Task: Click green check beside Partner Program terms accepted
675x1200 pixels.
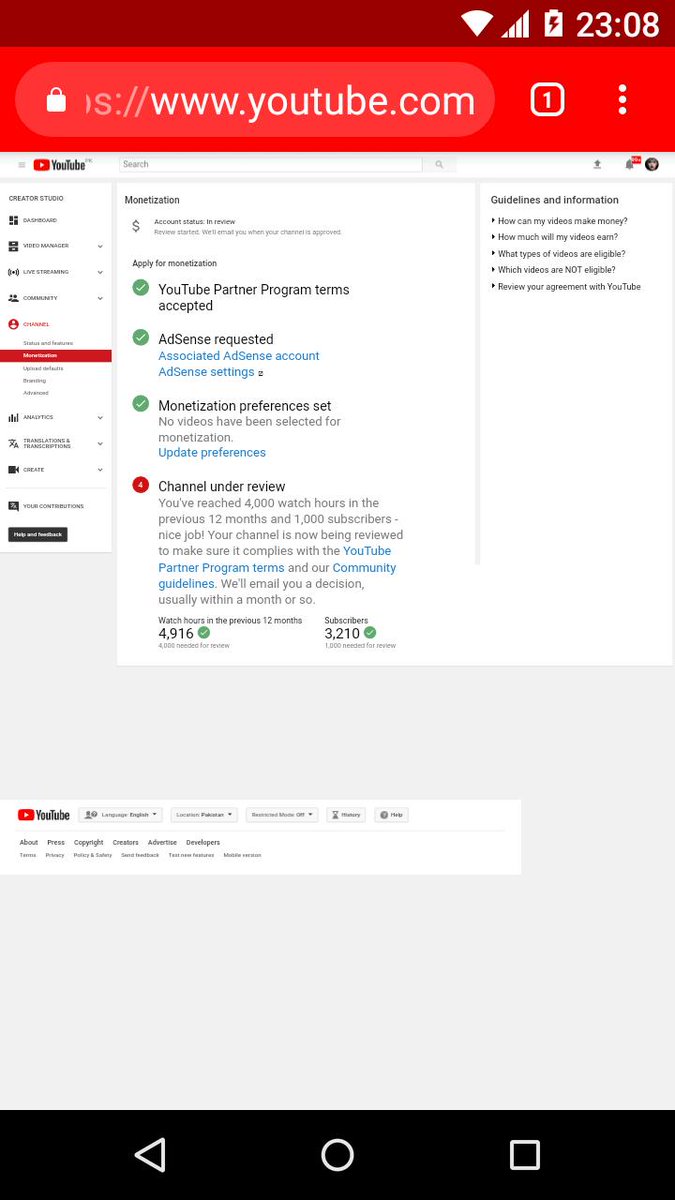Action: coord(141,288)
